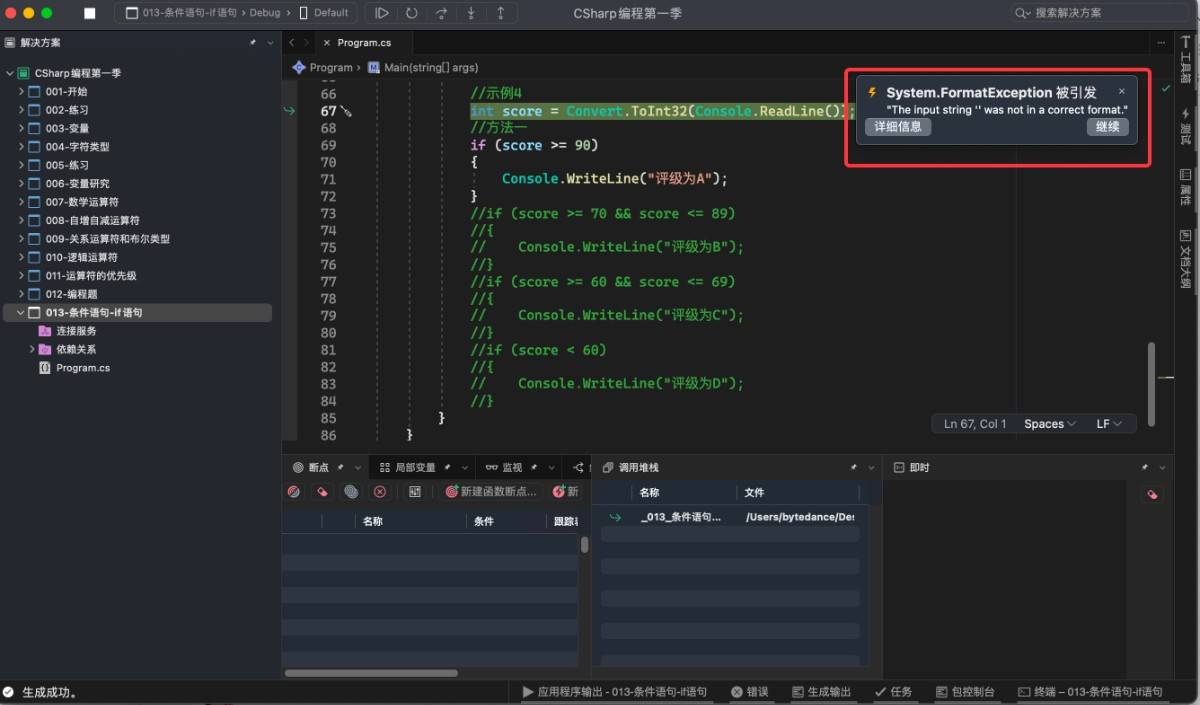This screenshot has height=705, width=1200.
Task: Restart debugging with the circular arrow icon
Action: 412,13
